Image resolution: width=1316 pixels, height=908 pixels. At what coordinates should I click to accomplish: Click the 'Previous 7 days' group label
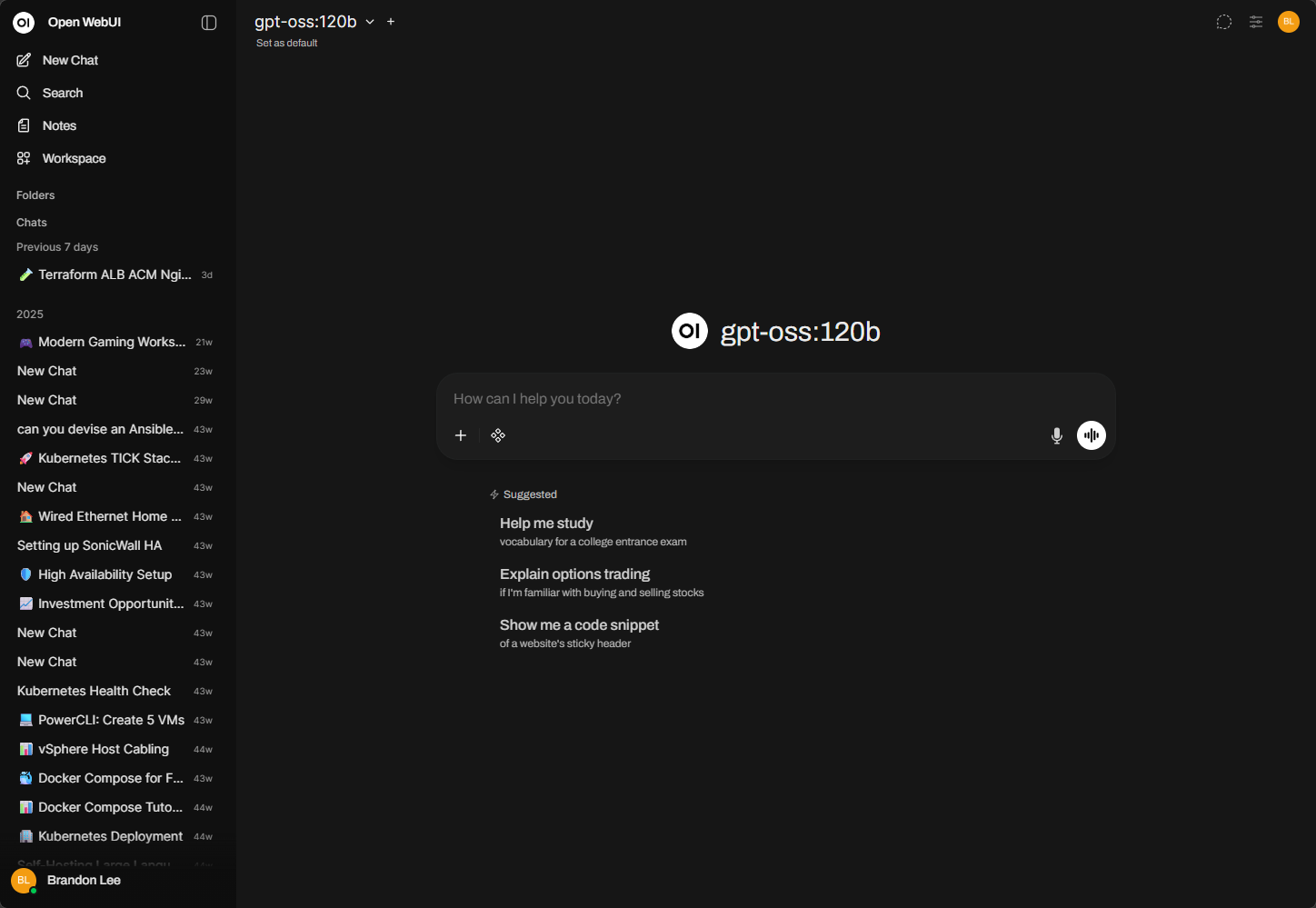pyautogui.click(x=57, y=247)
